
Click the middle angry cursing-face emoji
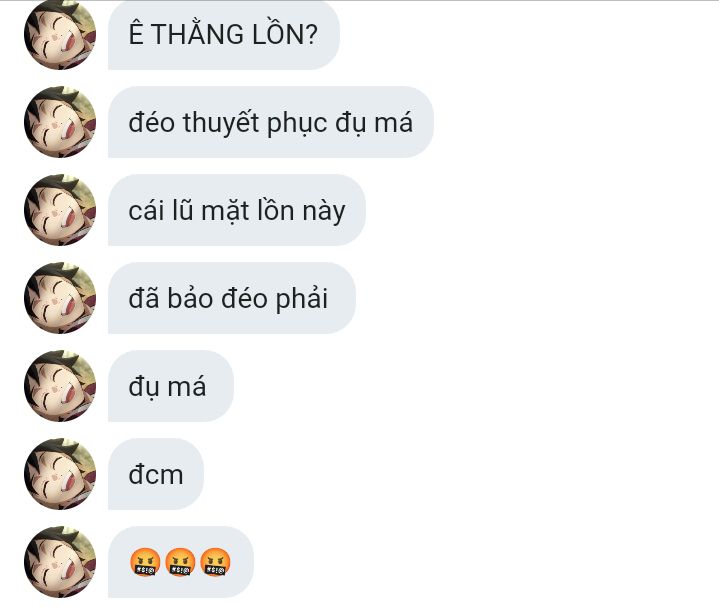pos(180,562)
